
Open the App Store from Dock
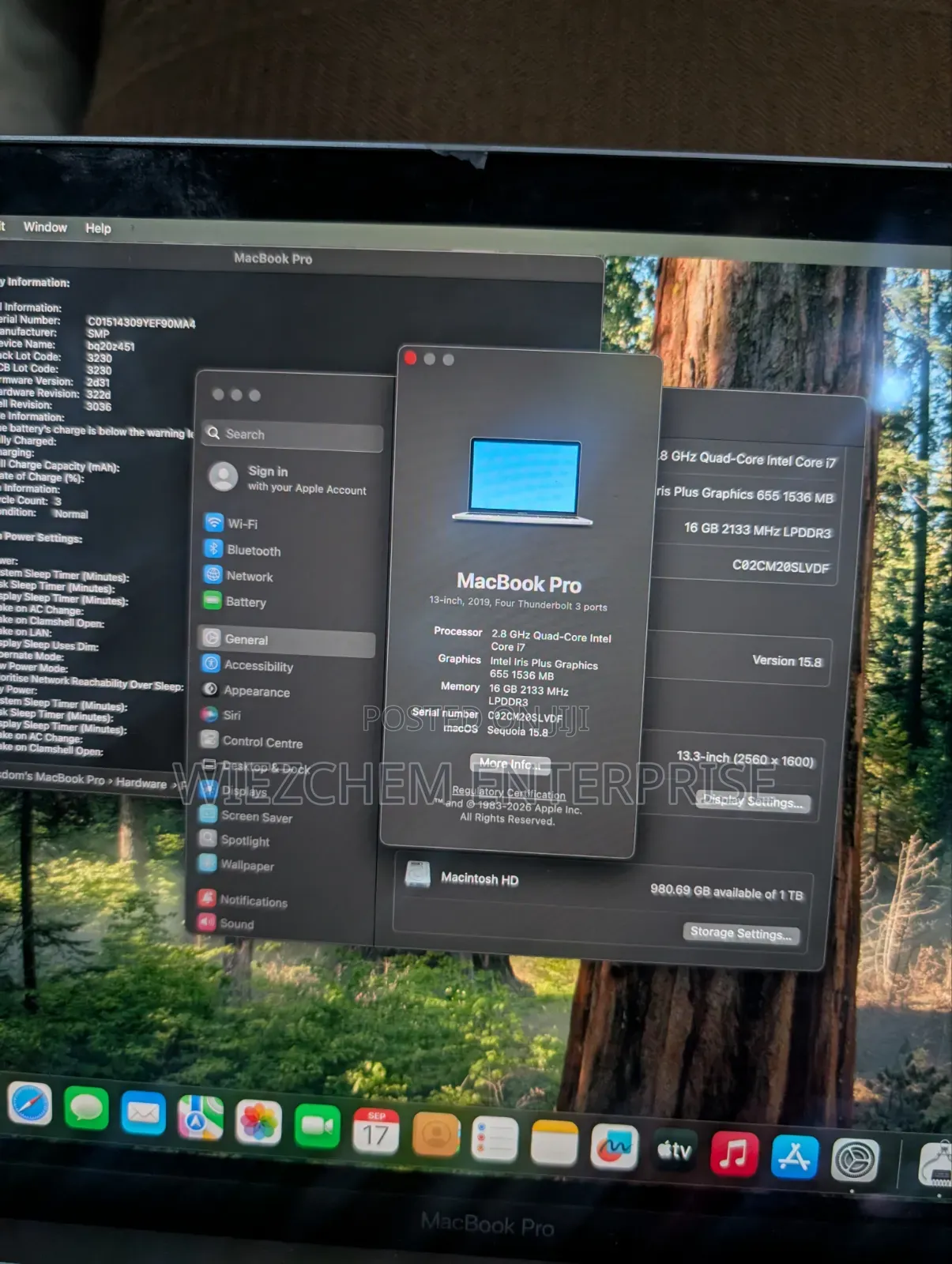coord(794,1157)
